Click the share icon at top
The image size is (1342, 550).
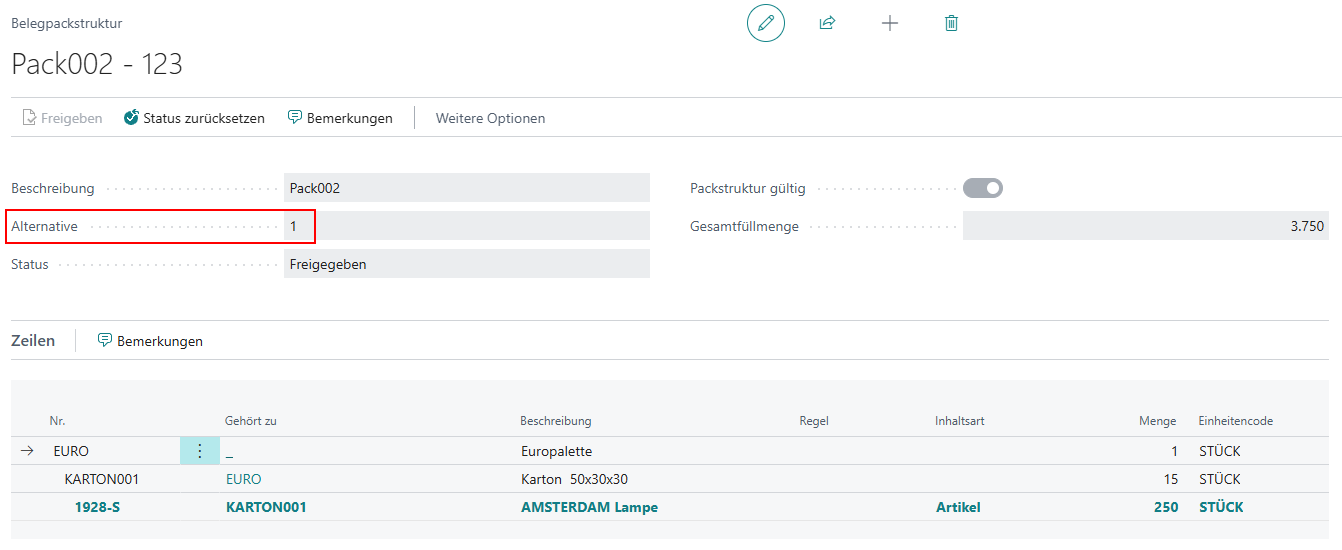[x=827, y=23]
